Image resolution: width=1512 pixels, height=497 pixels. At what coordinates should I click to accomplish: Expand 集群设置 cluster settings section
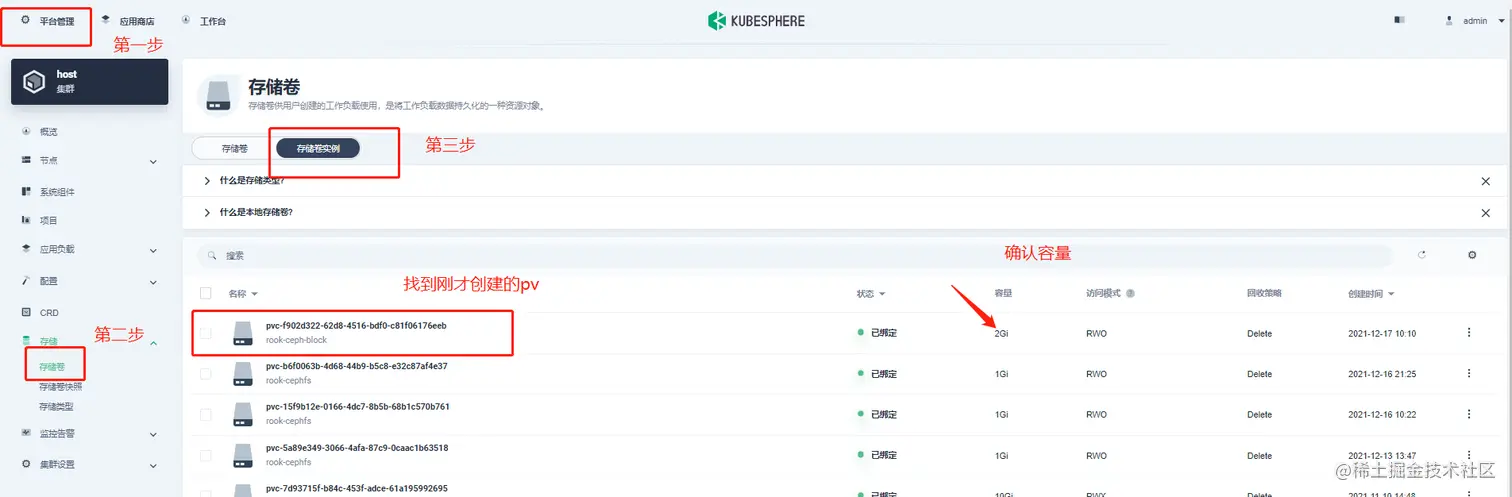[x=90, y=464]
